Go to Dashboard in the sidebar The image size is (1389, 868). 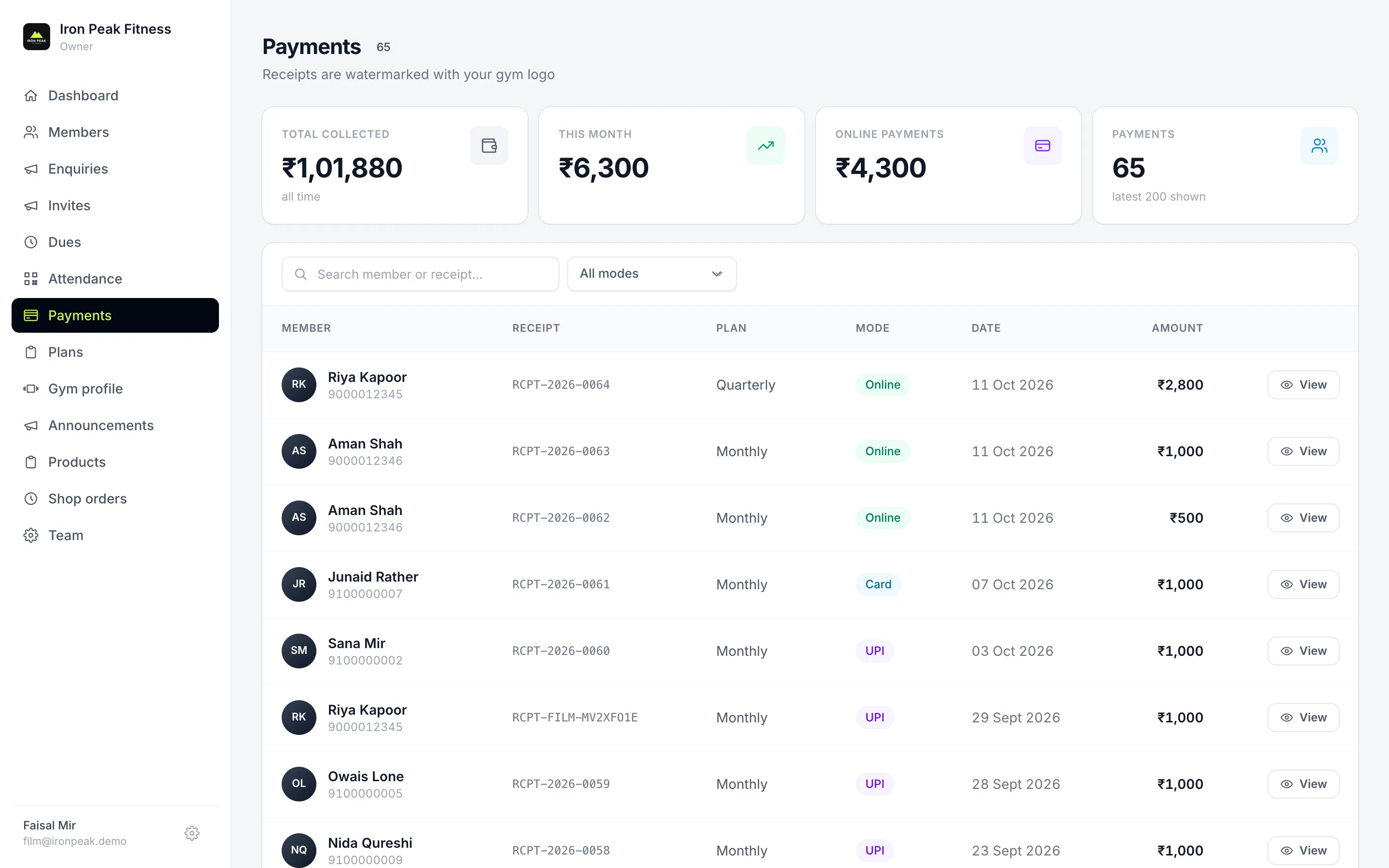(x=115, y=95)
